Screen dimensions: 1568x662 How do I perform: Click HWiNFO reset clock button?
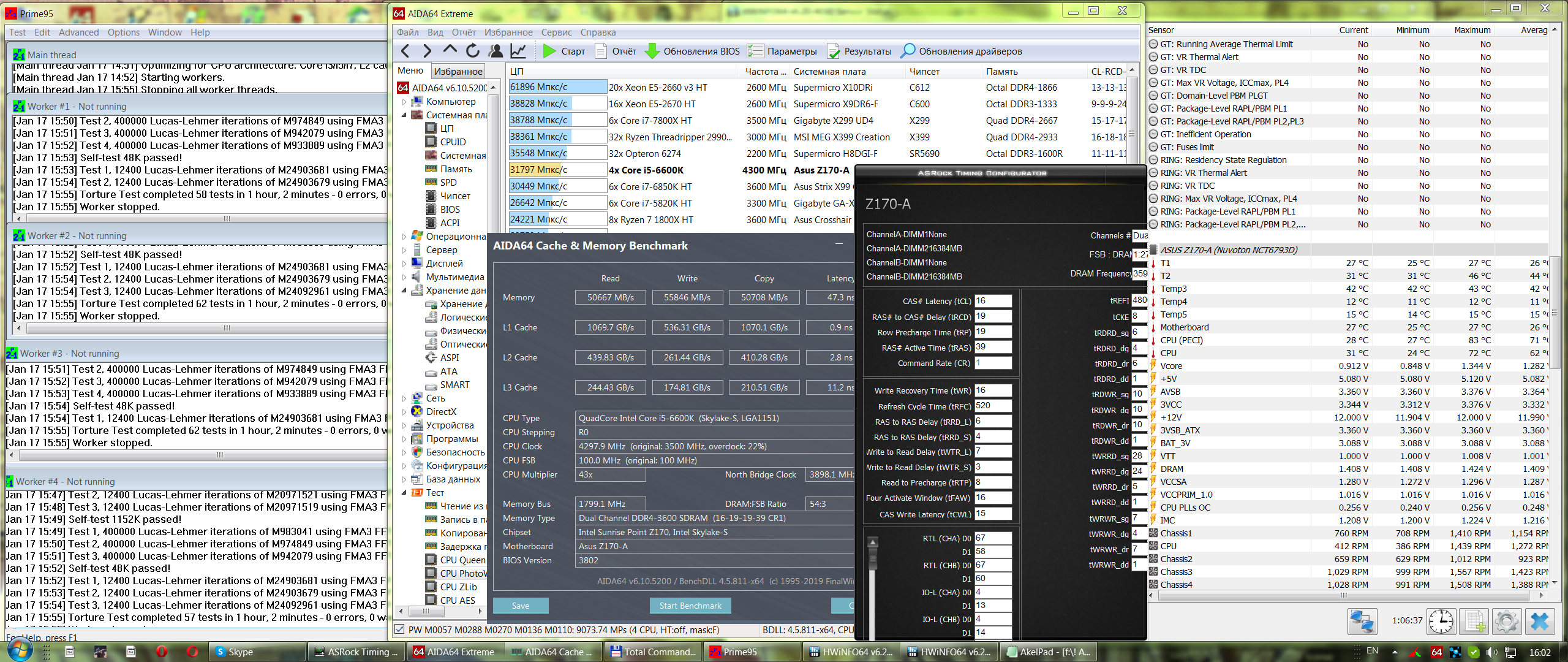pos(1441,622)
